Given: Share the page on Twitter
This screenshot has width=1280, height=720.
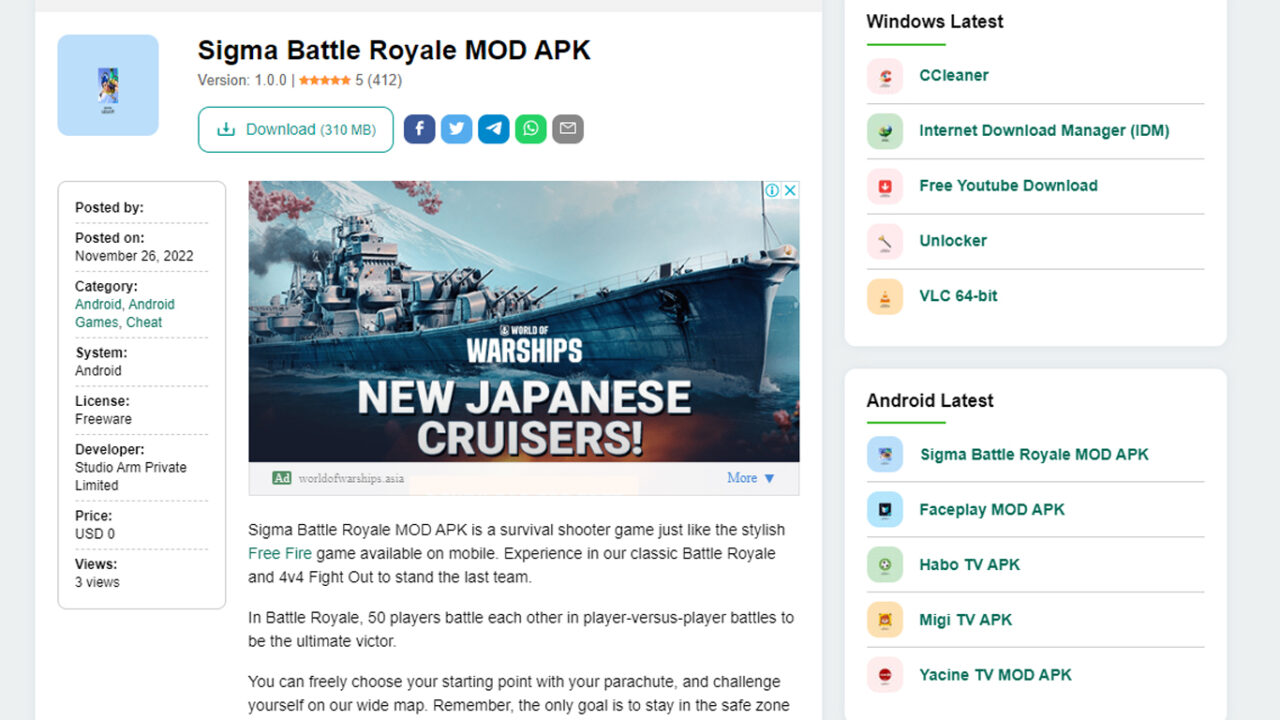Looking at the screenshot, I should (x=456, y=128).
